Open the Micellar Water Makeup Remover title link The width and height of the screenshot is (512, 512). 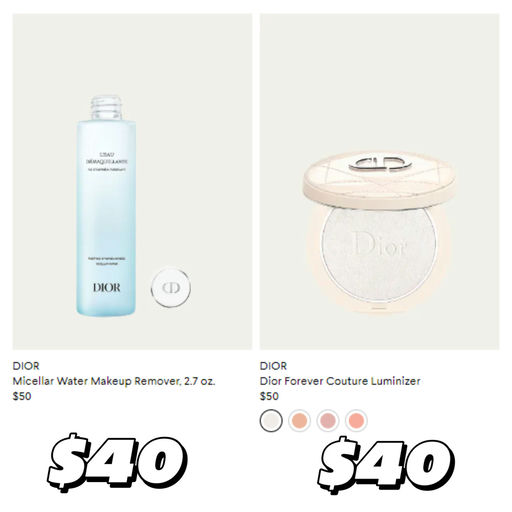pyautogui.click(x=114, y=381)
